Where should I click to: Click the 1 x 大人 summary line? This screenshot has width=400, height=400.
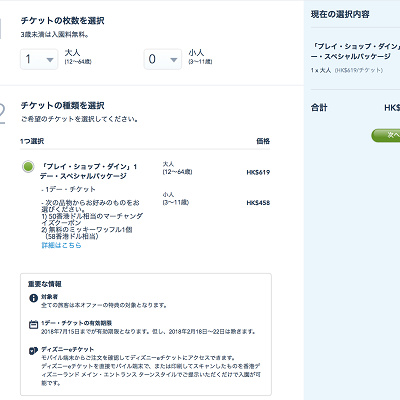(347, 70)
